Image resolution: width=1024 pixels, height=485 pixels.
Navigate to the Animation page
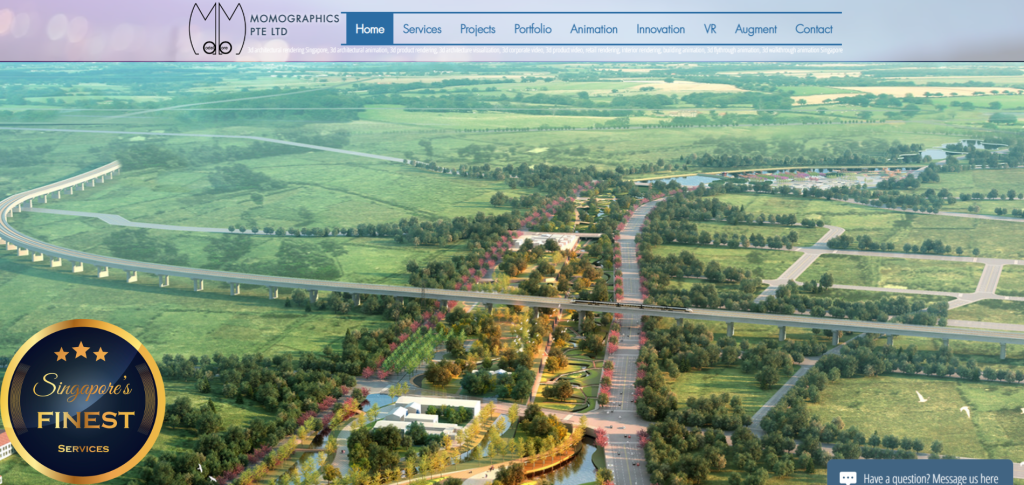594,29
